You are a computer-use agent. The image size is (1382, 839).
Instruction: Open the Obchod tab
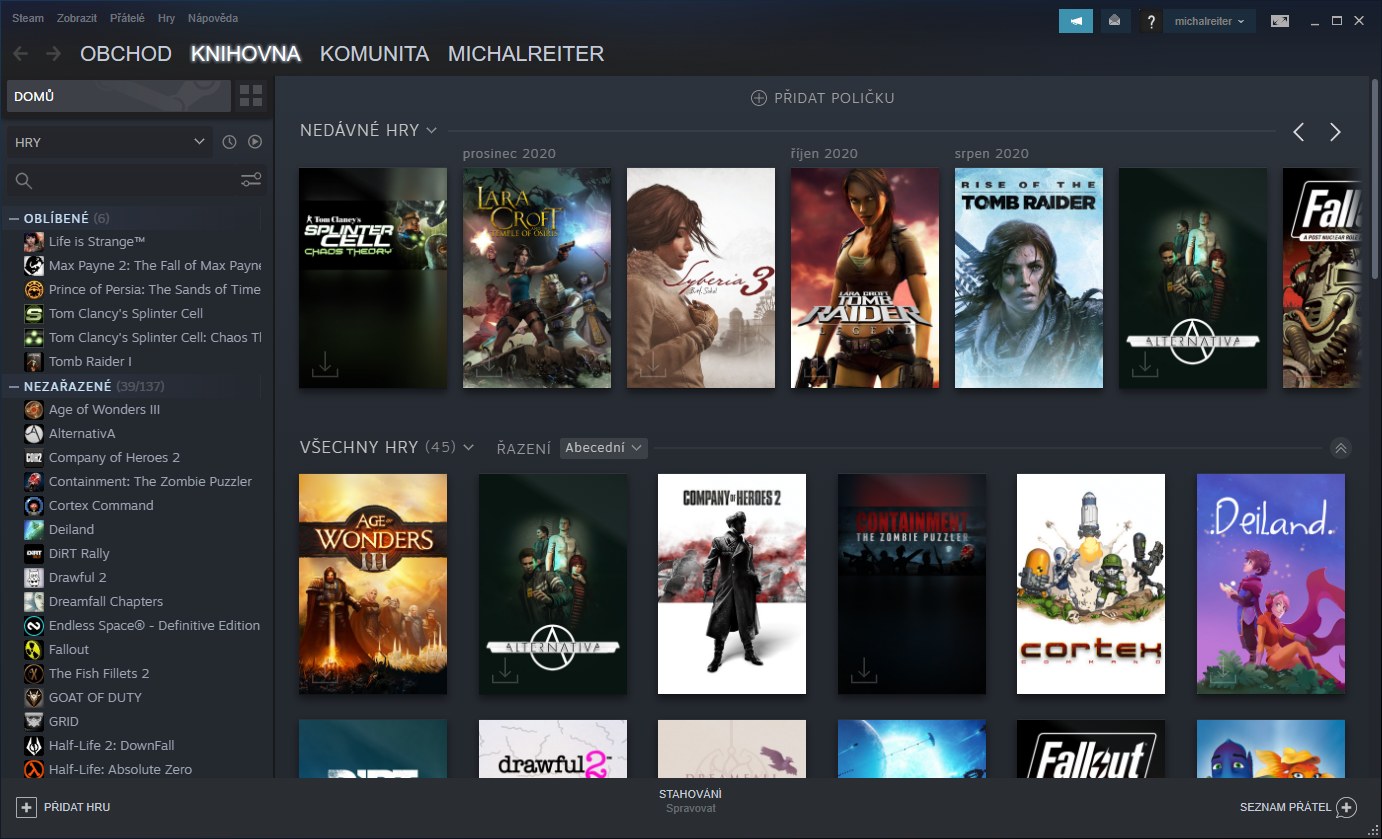(x=126, y=54)
